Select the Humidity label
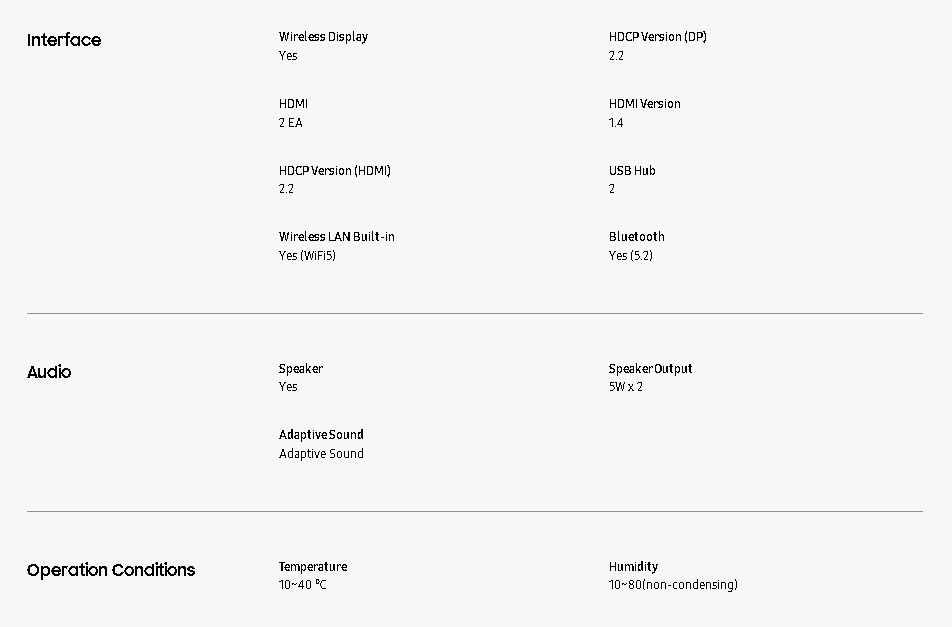 pyautogui.click(x=633, y=567)
